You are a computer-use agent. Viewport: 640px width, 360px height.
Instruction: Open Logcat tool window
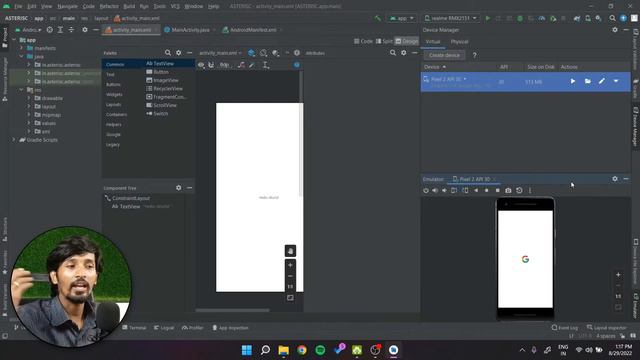(164, 328)
